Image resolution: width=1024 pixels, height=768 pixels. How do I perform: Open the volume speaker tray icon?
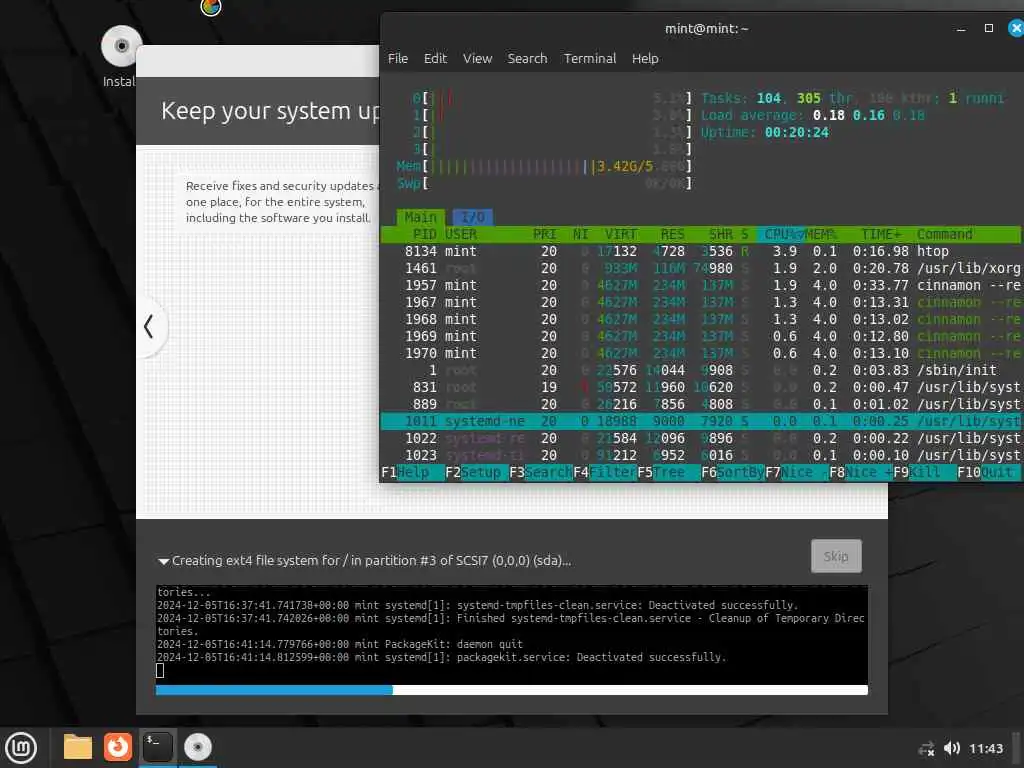[952, 748]
